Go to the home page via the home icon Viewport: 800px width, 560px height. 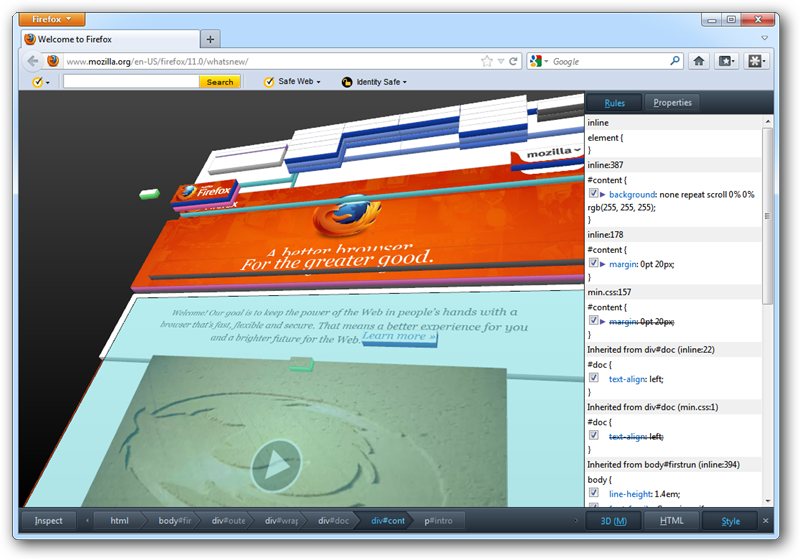pyautogui.click(x=699, y=61)
